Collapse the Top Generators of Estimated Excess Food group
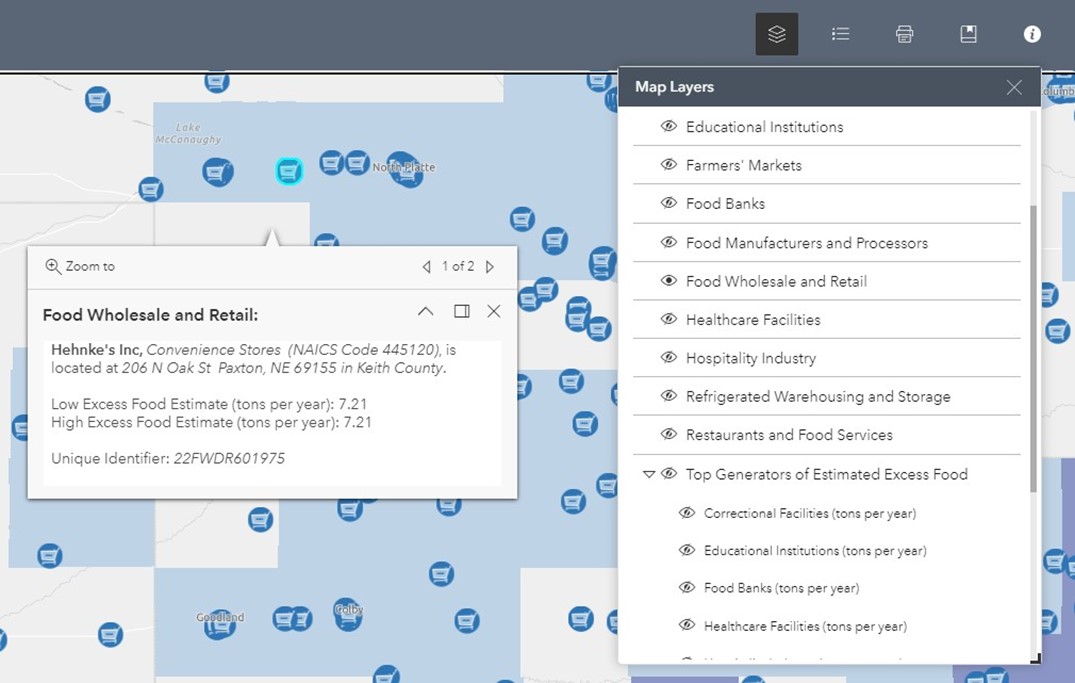The image size is (1075, 683). 649,474
